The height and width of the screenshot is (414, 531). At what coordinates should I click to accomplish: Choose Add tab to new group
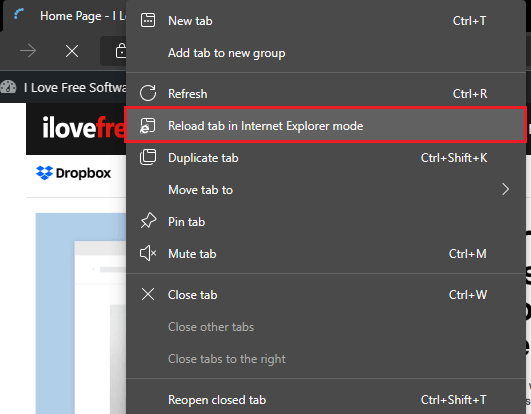326,53
